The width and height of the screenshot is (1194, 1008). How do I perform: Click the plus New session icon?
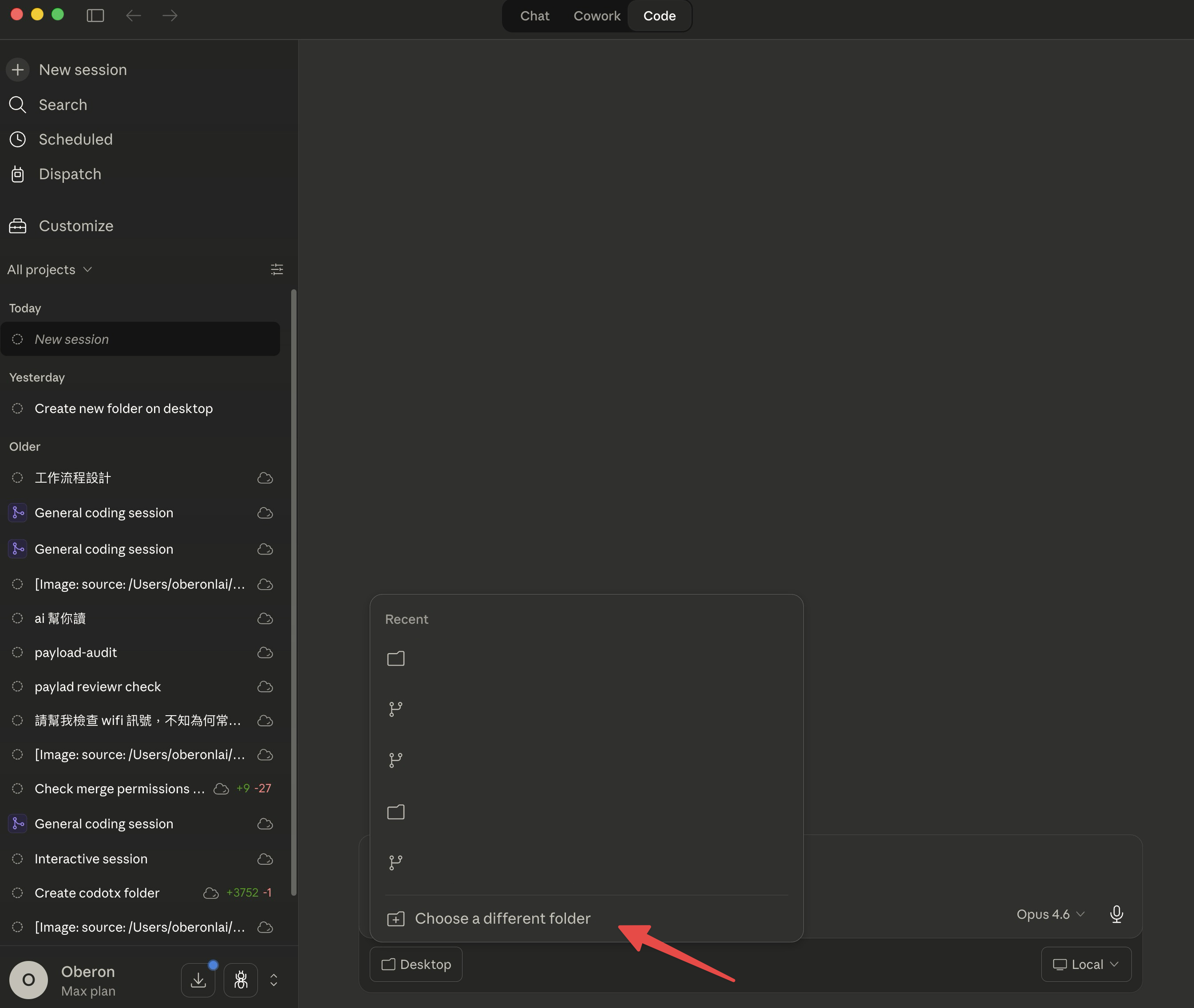click(18, 70)
